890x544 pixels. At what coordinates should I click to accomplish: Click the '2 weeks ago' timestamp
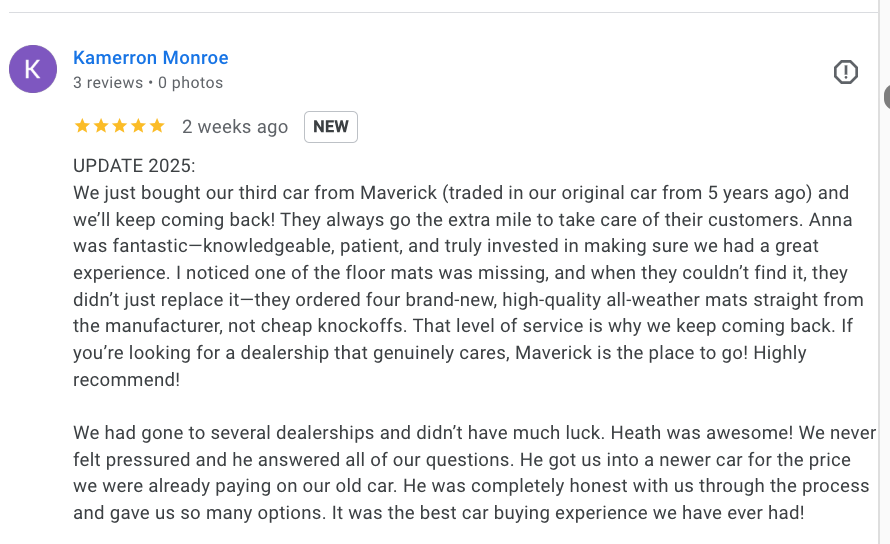coord(235,127)
